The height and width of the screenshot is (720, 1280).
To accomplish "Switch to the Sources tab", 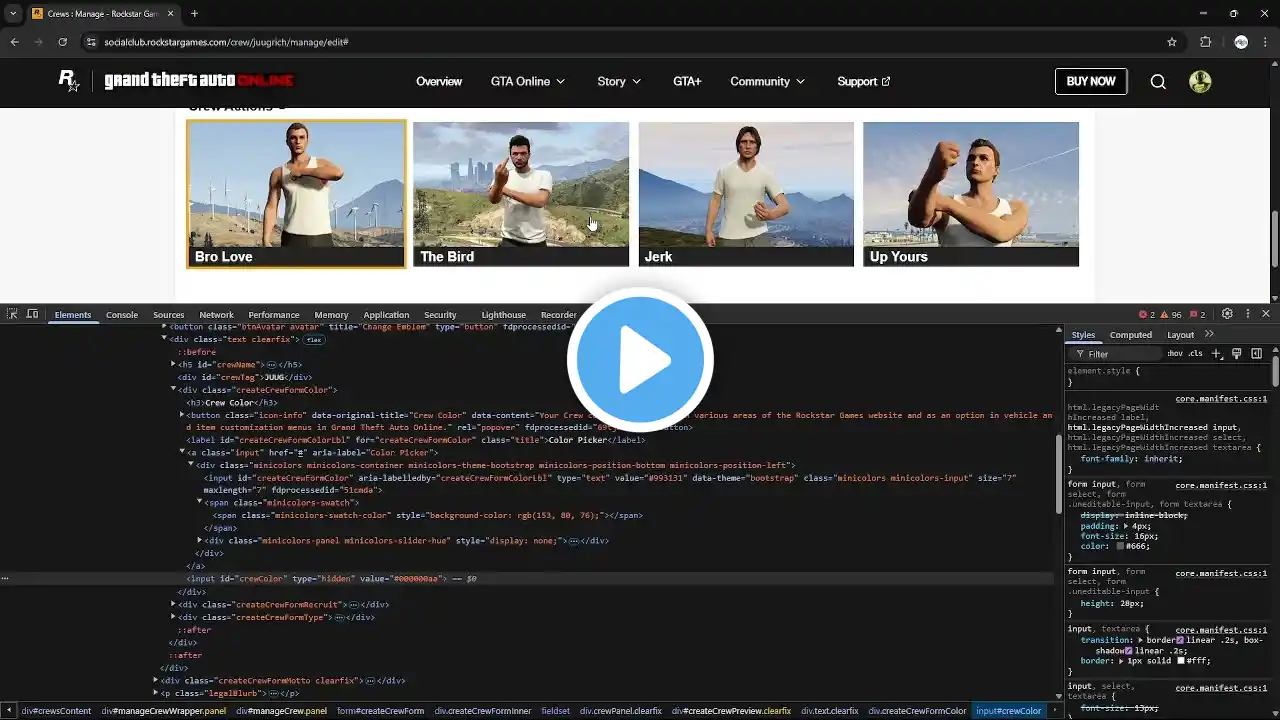I will [x=169, y=315].
